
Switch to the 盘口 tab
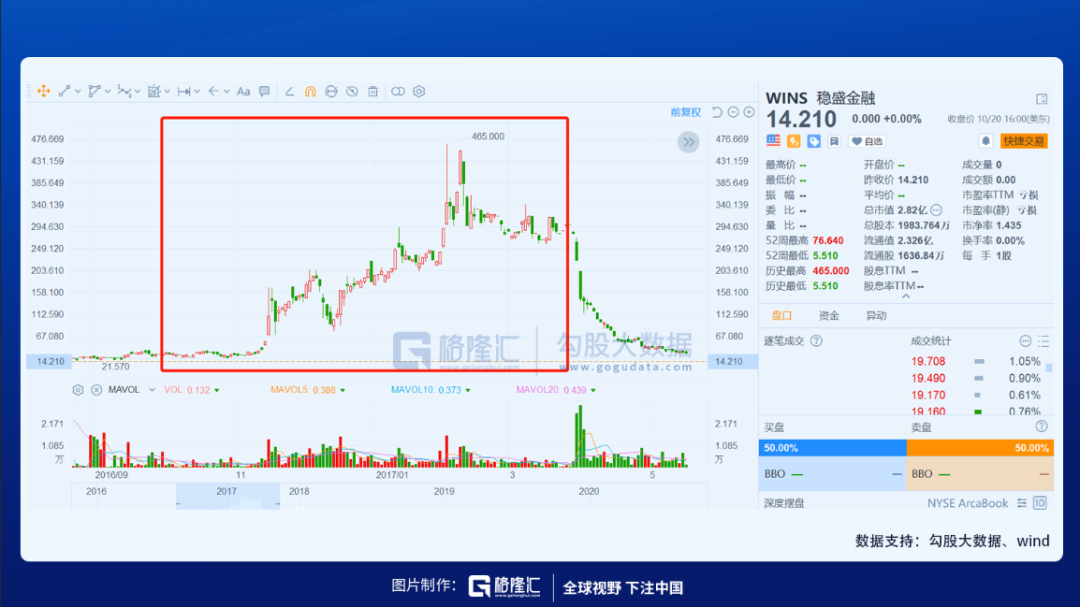(781, 316)
